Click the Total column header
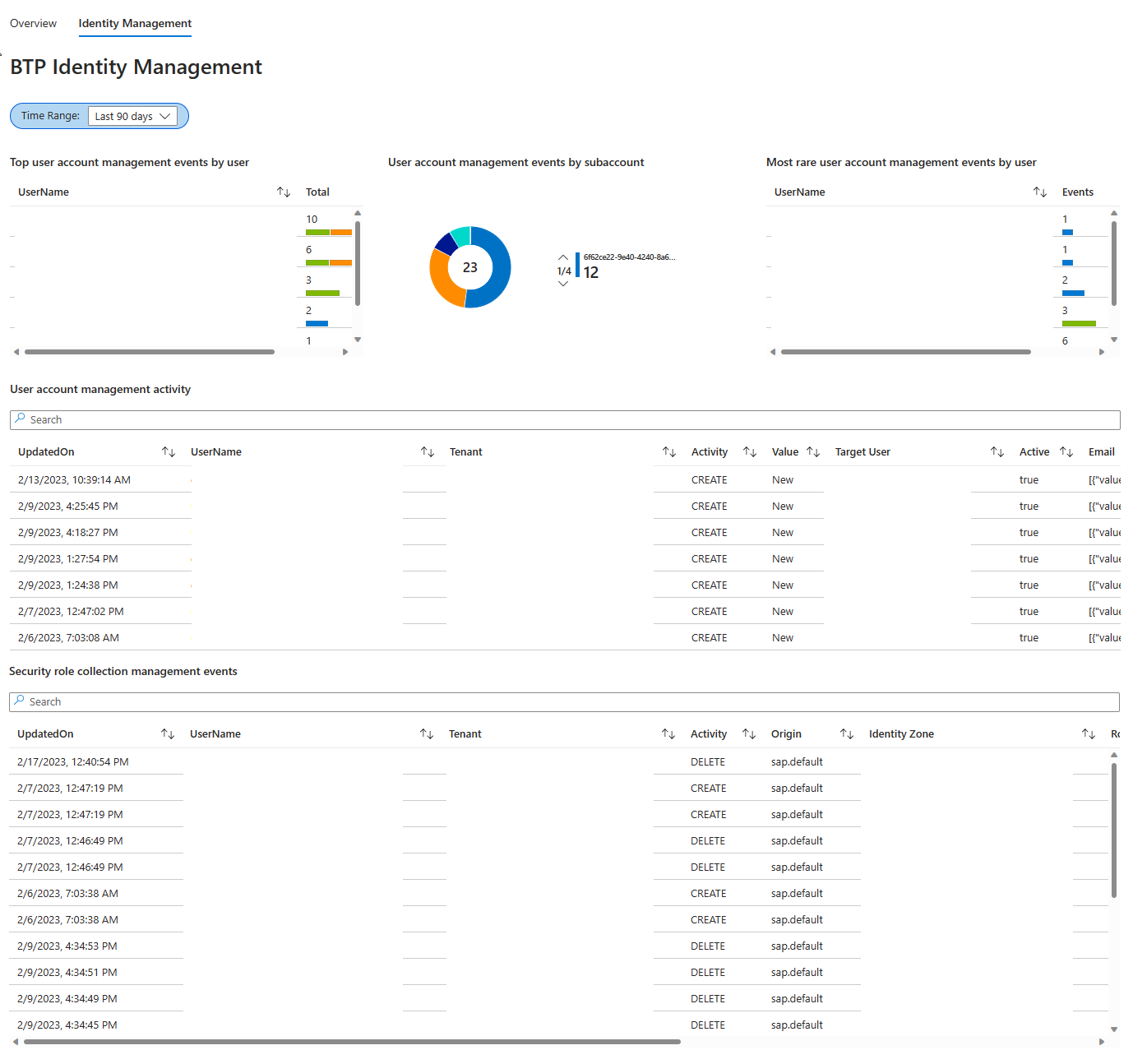This screenshot has width=1133, height=1064. (317, 192)
